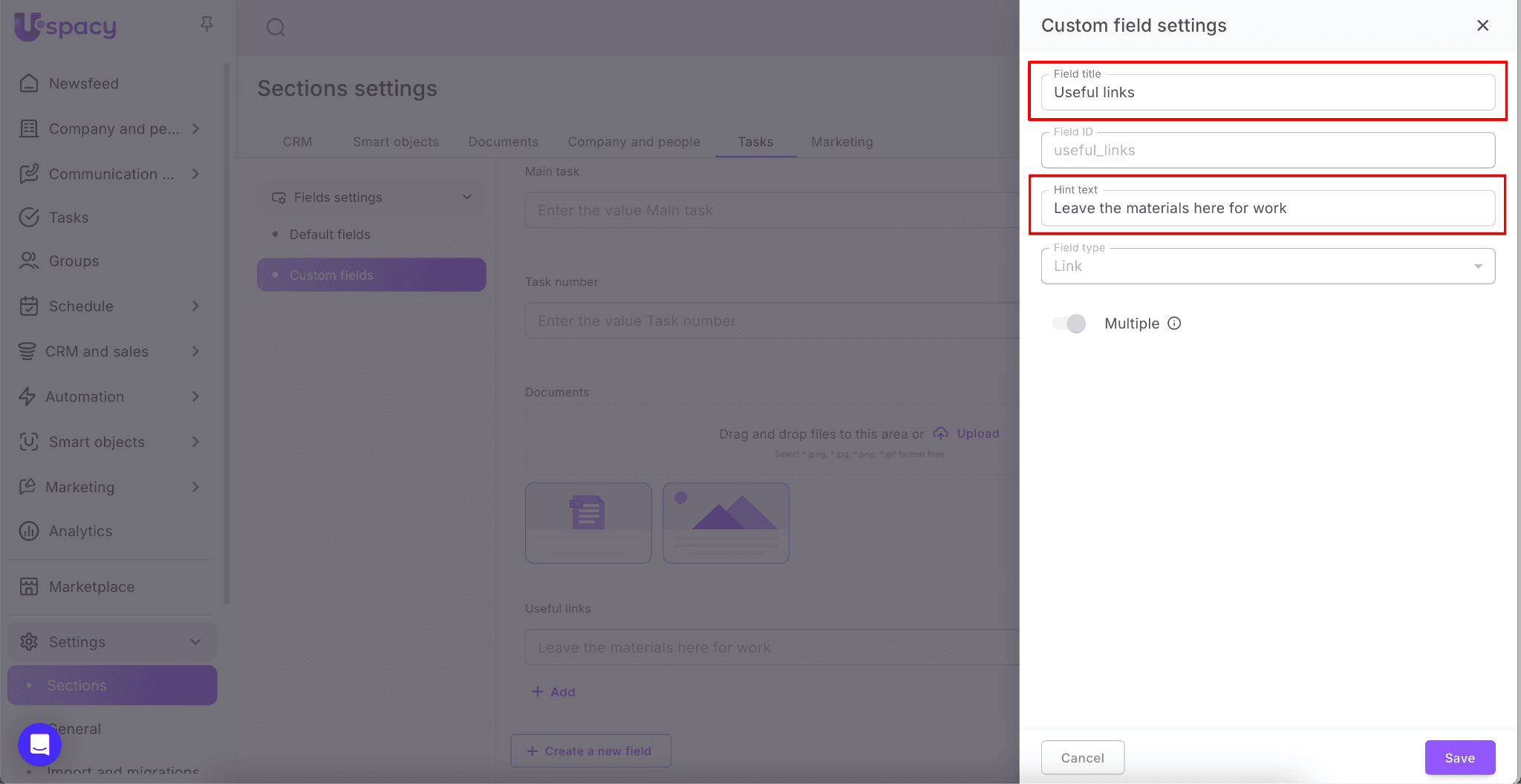1521x784 pixels.
Task: Open the chat support bubble icon
Action: click(x=39, y=744)
